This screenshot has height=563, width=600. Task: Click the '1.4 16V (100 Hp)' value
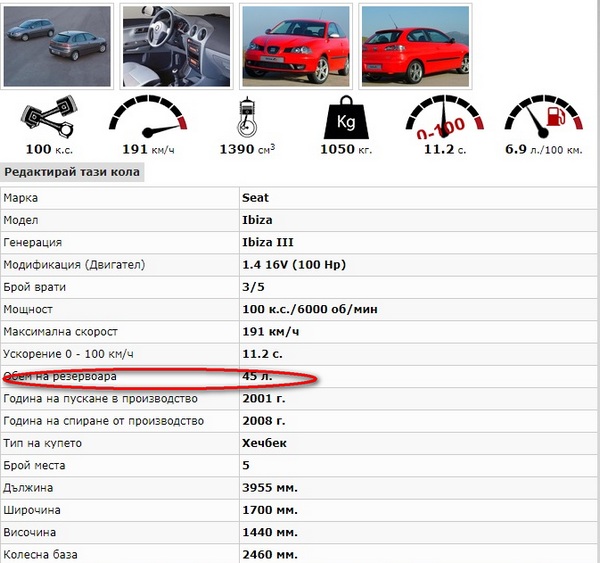(x=294, y=265)
